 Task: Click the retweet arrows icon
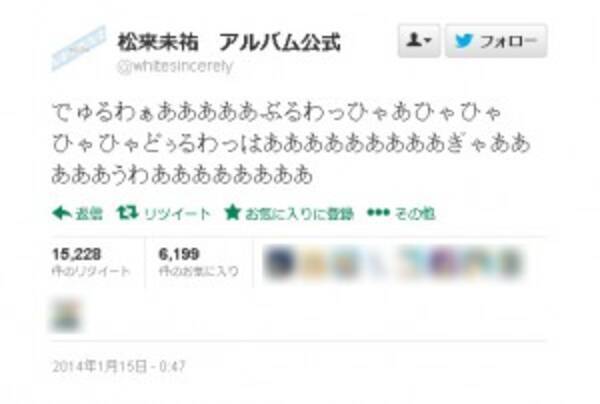click(127, 213)
